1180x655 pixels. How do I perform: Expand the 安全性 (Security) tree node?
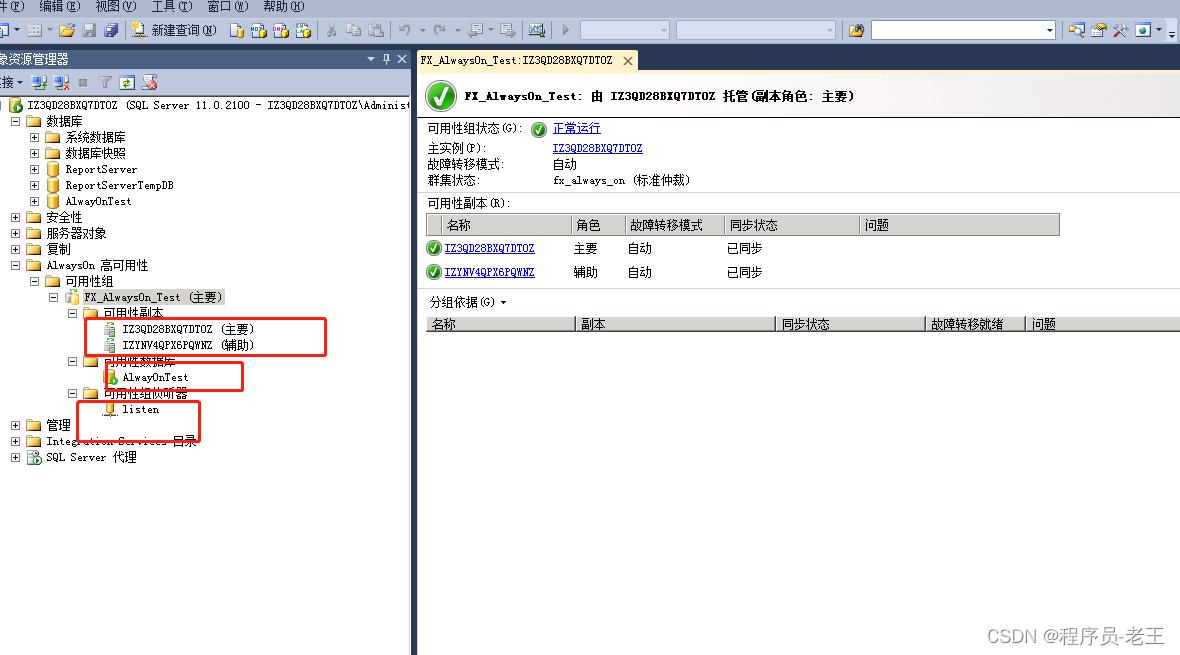pos(16,217)
